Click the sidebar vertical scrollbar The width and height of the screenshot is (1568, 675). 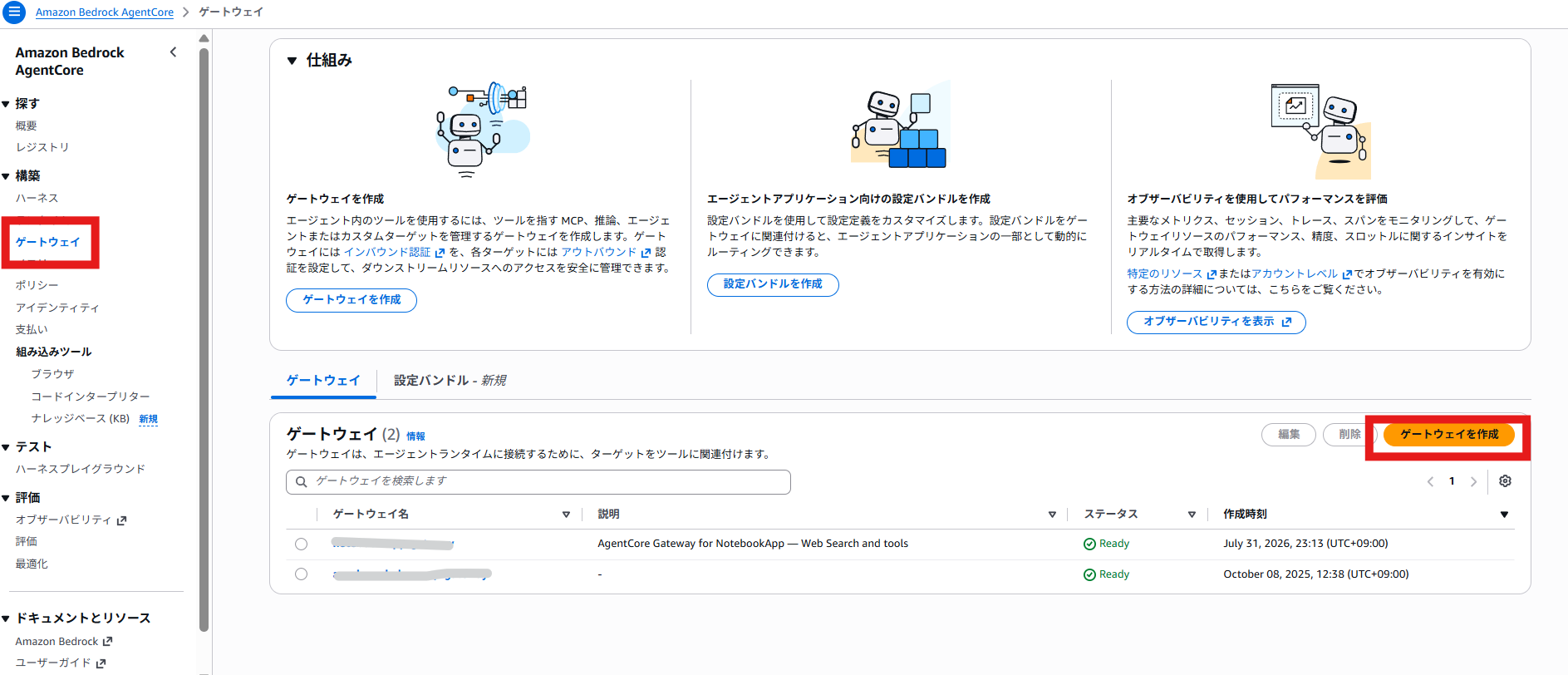point(204,339)
